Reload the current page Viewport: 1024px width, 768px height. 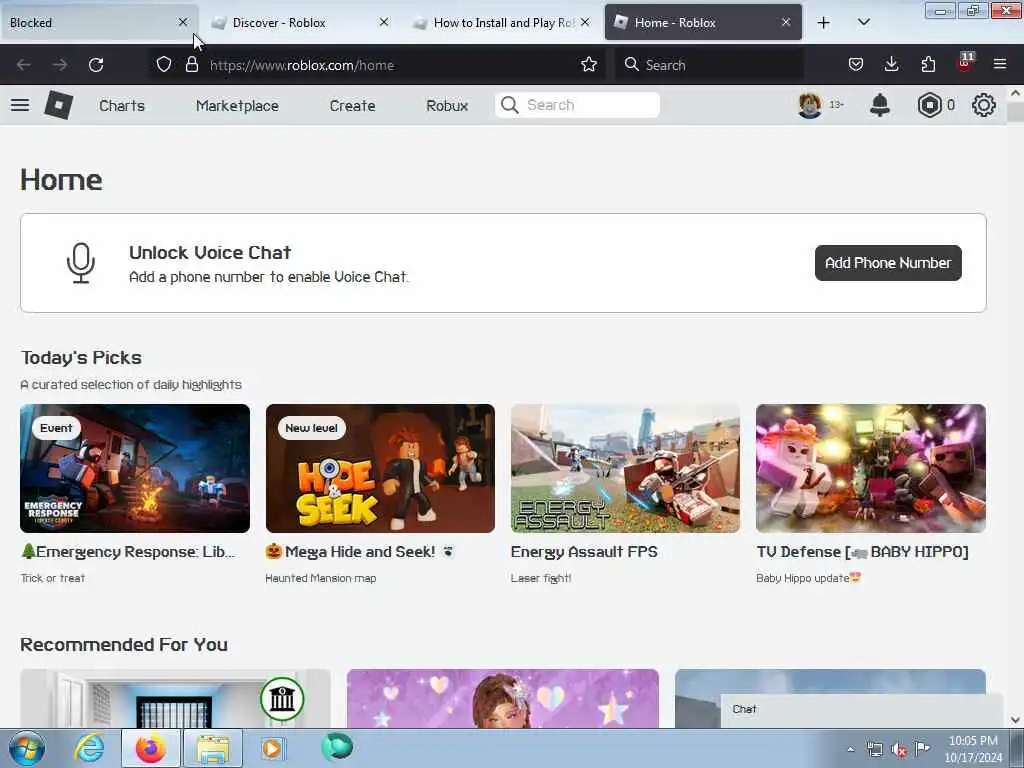pyautogui.click(x=96, y=65)
